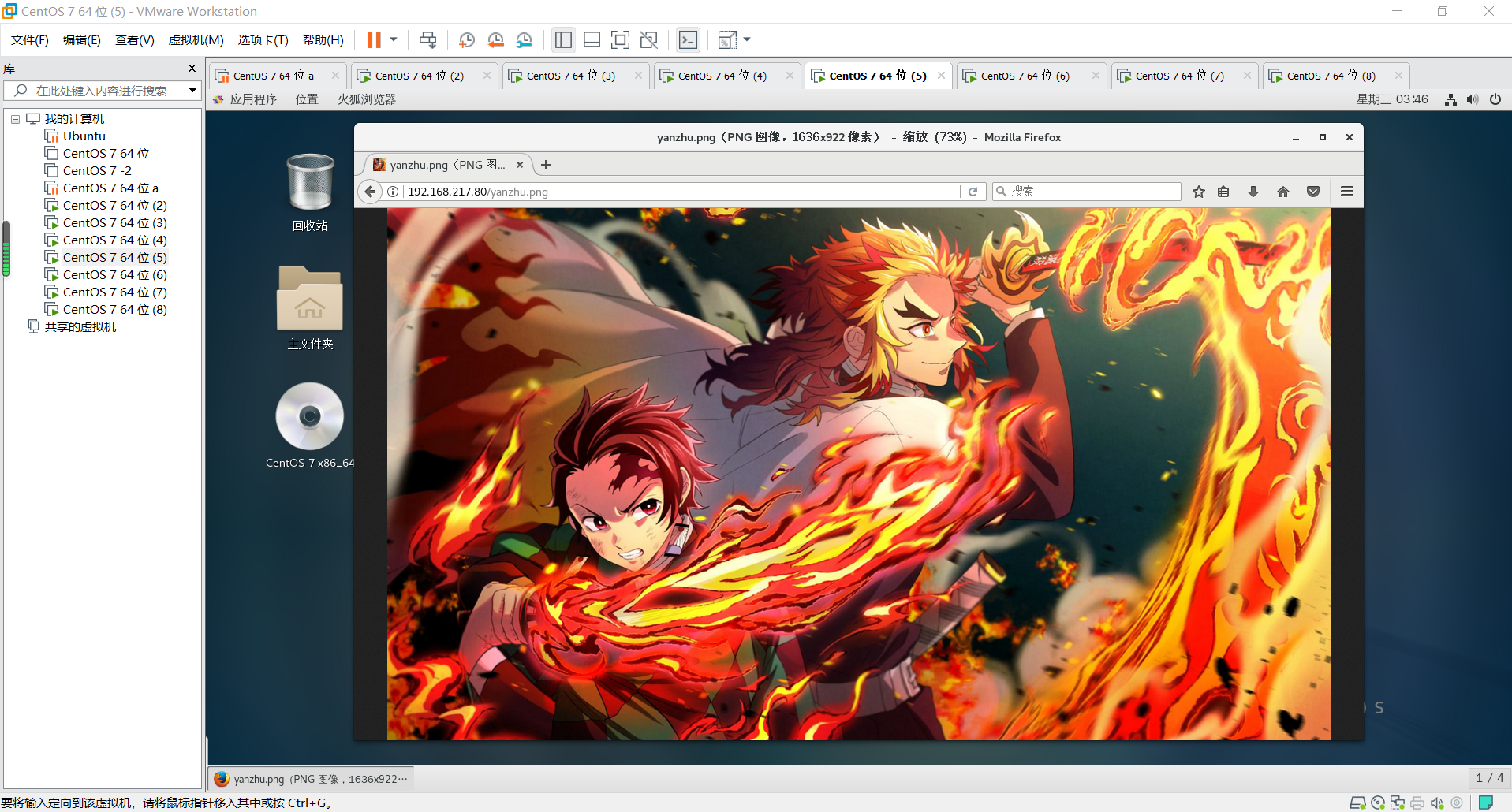Show Firefox bookmarks list
The width and height of the screenshot is (1512, 812).
click(1223, 192)
